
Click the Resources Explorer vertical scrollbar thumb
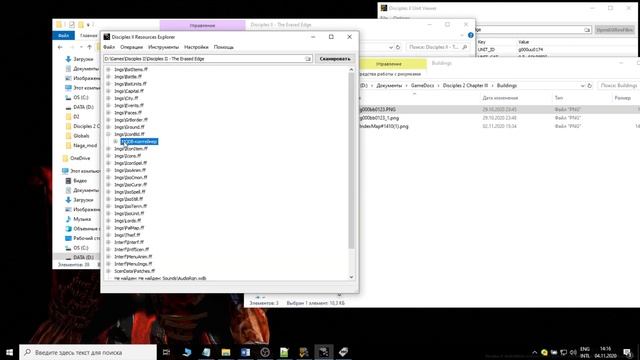(x=351, y=160)
